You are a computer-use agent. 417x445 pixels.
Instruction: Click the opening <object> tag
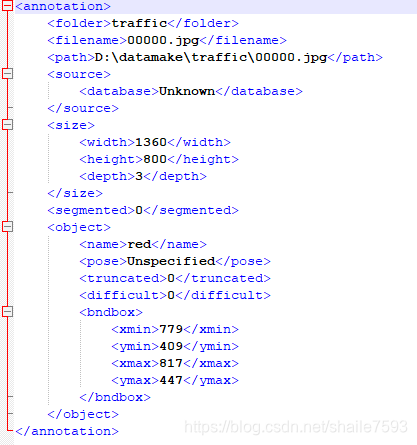pos(79,227)
